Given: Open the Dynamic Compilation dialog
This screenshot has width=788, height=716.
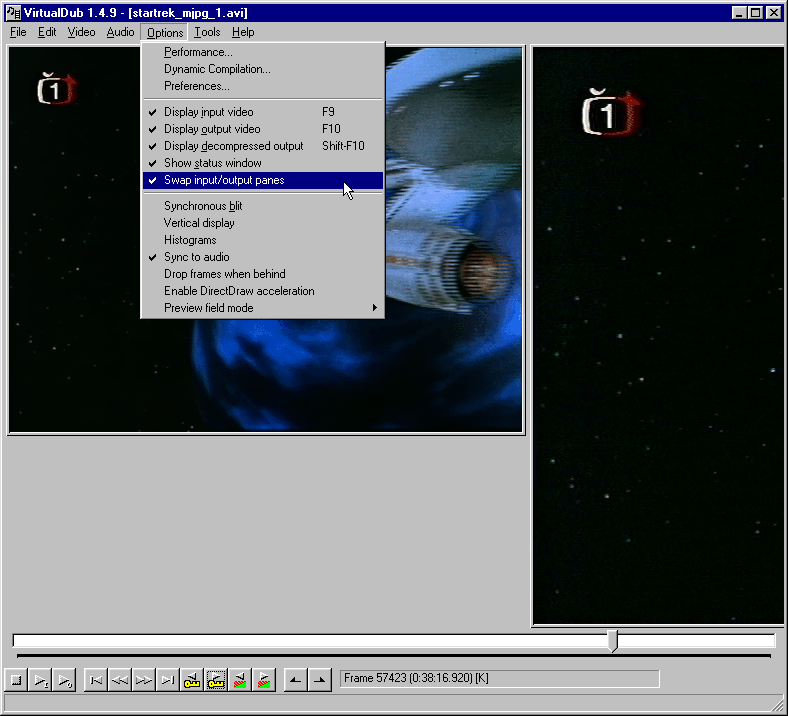Looking at the screenshot, I should point(263,69).
